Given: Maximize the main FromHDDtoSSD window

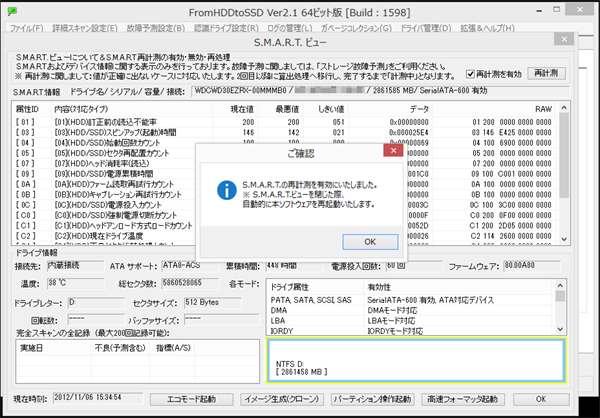Looking at the screenshot, I should pos(557,10).
